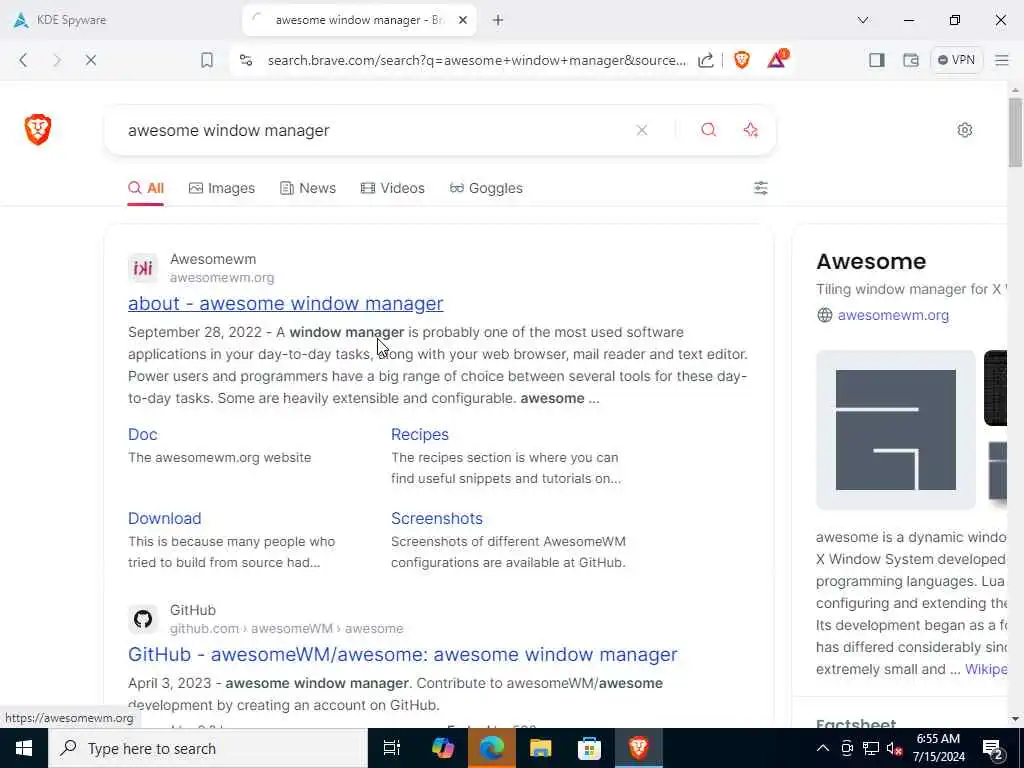Viewport: 1024px width, 768px height.
Task: Open the Goggles tab
Action: pos(487,188)
